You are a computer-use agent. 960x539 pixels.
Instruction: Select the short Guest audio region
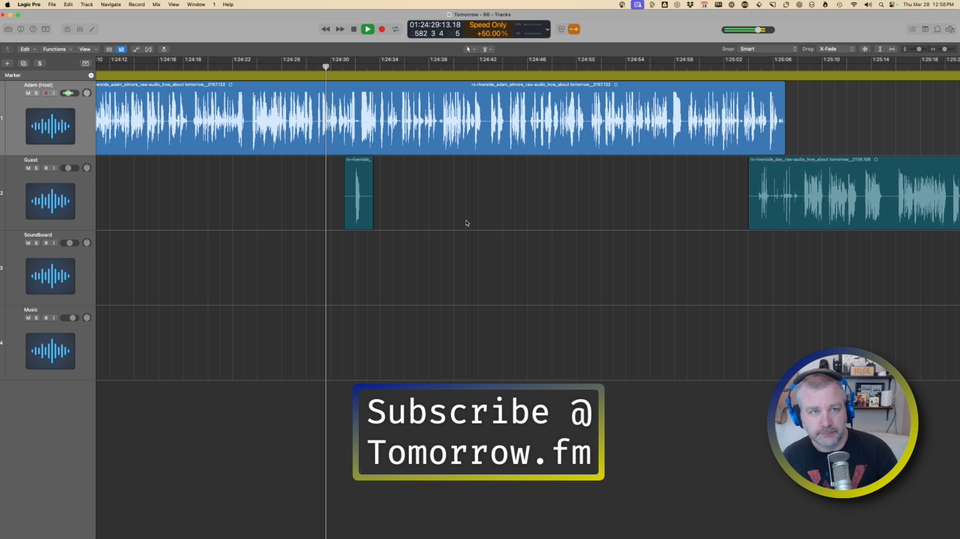pyautogui.click(x=359, y=193)
